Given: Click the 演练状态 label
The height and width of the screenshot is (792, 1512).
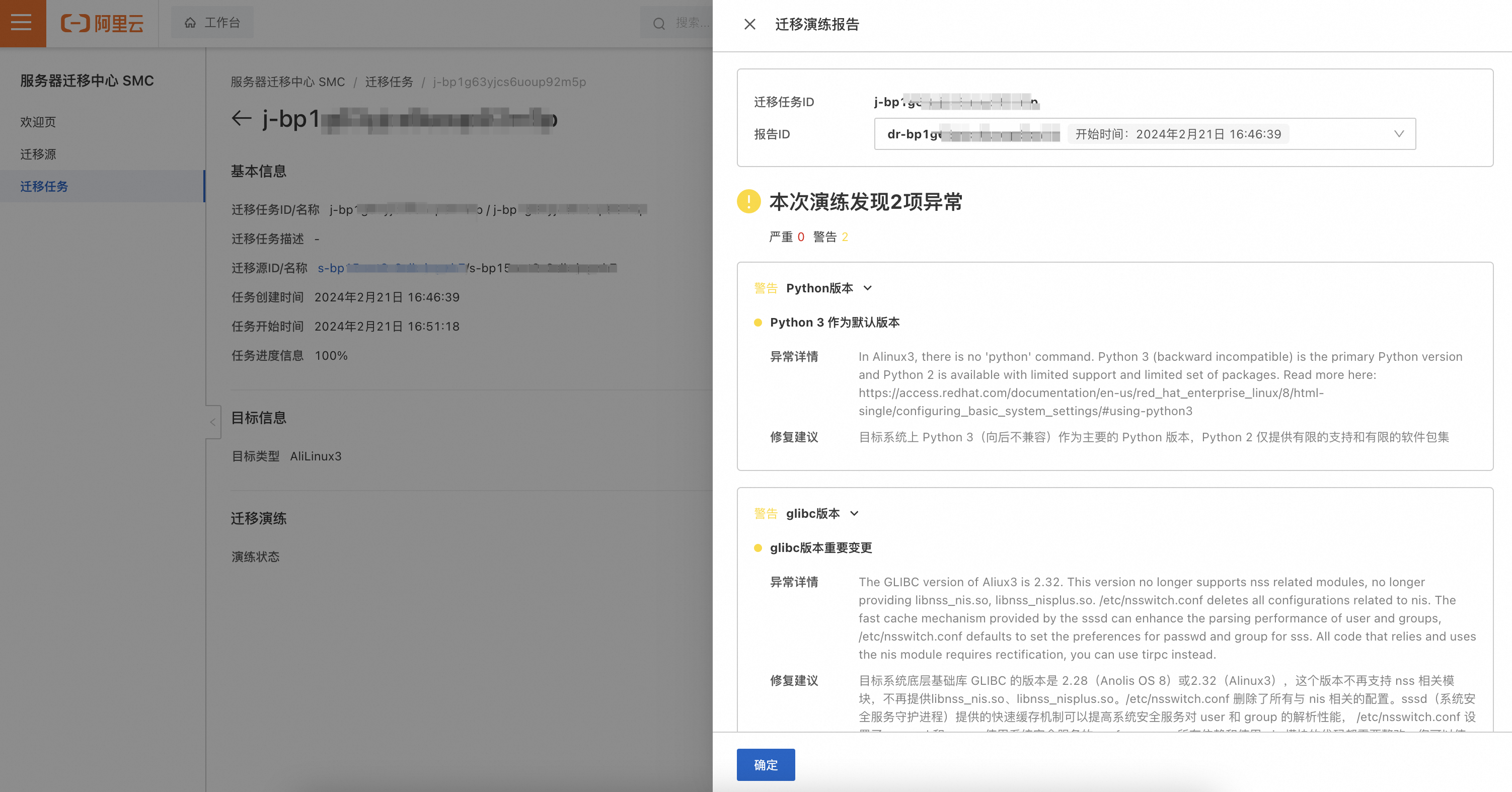Looking at the screenshot, I should coord(255,557).
